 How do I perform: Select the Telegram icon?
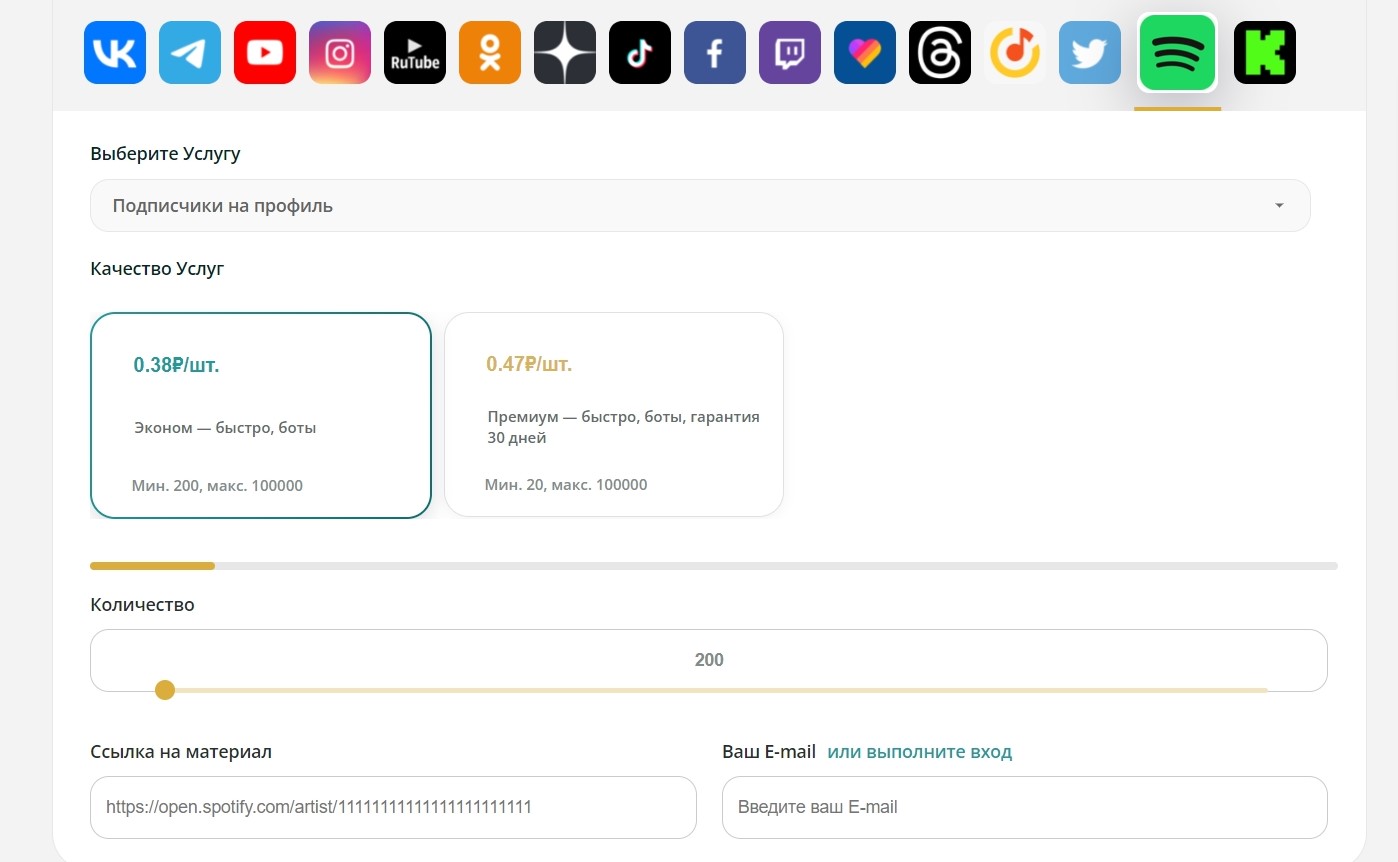click(x=190, y=53)
